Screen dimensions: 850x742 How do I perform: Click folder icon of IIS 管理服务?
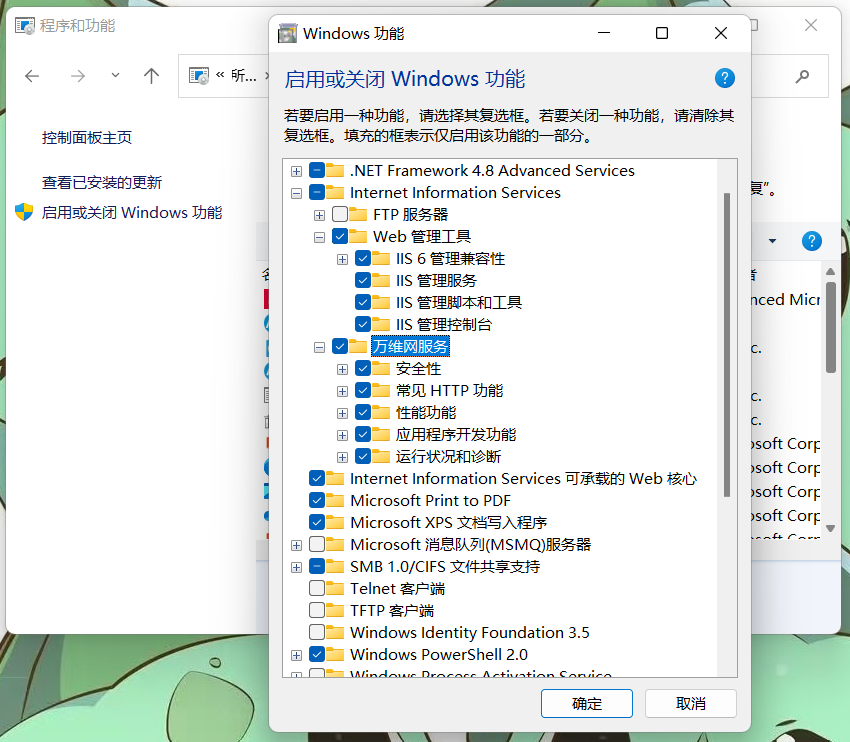pyautogui.click(x=381, y=280)
